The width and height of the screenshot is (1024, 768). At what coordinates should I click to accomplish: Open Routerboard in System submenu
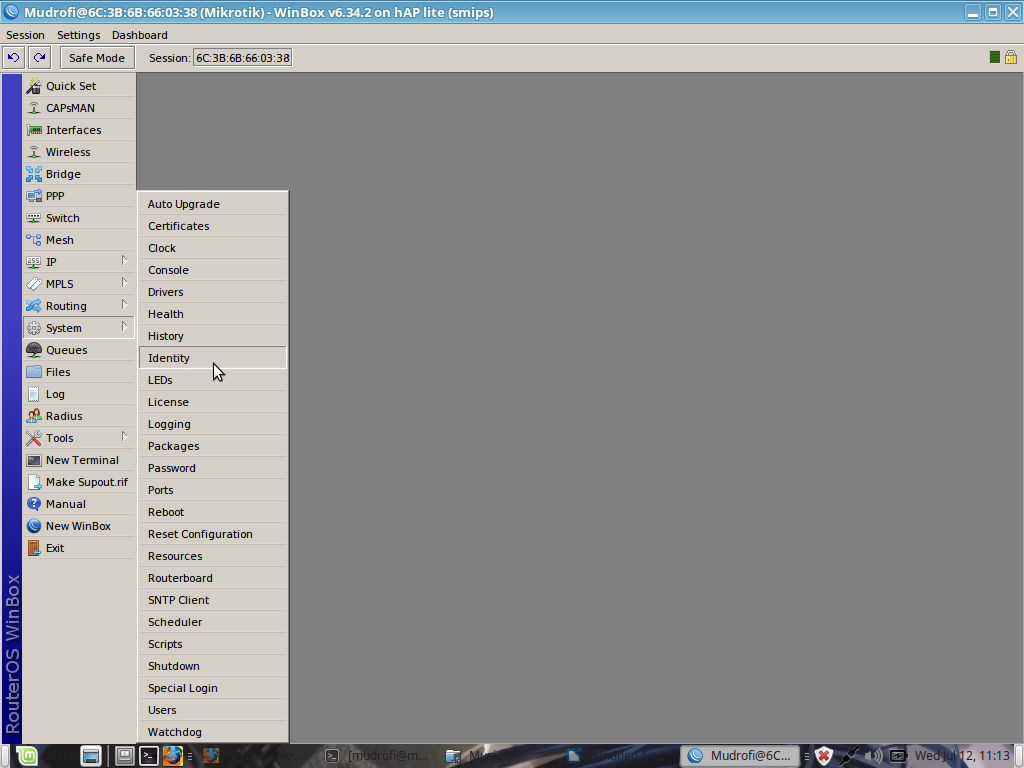click(213, 578)
